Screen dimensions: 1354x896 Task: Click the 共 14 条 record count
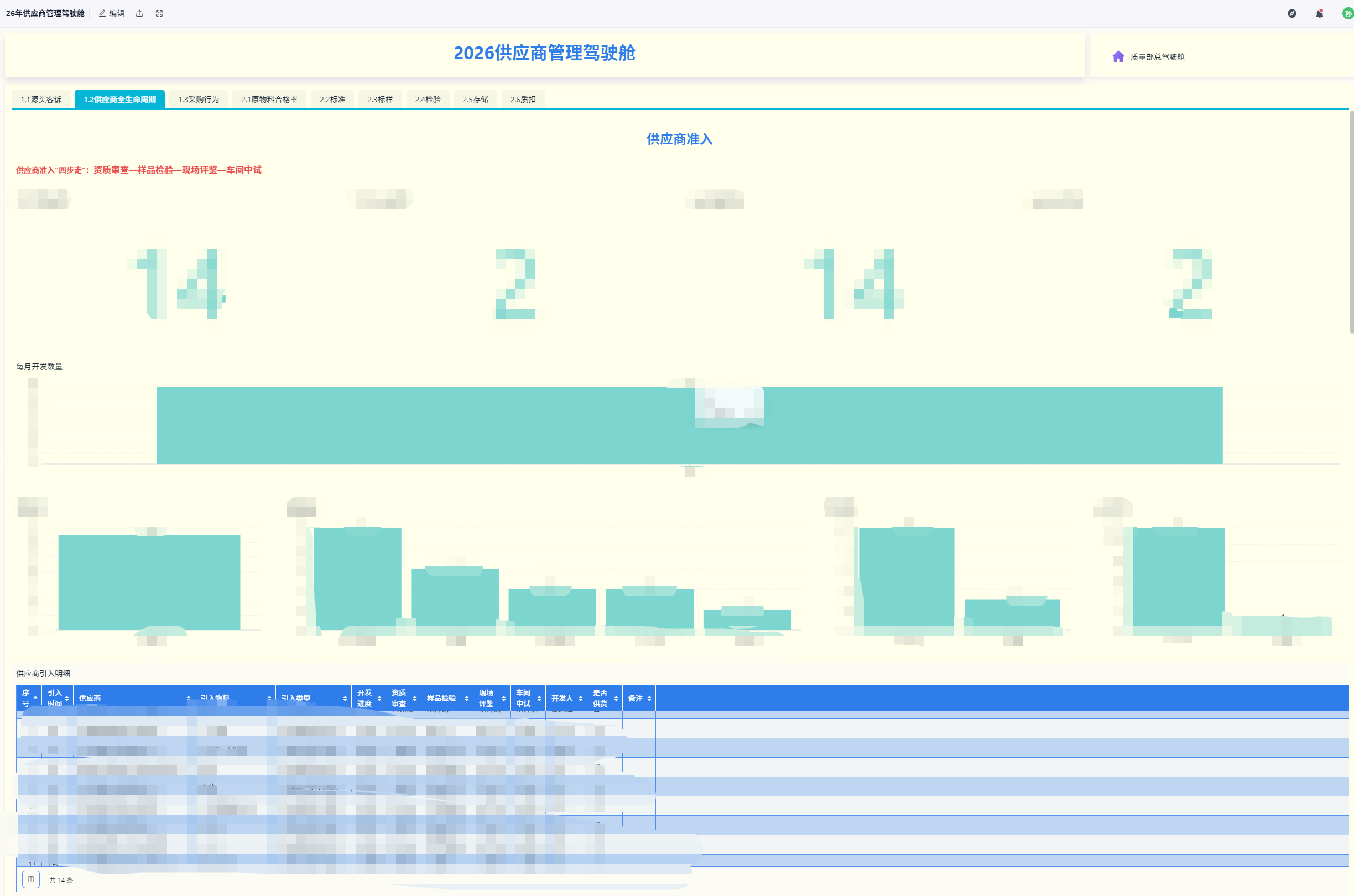tap(61, 880)
